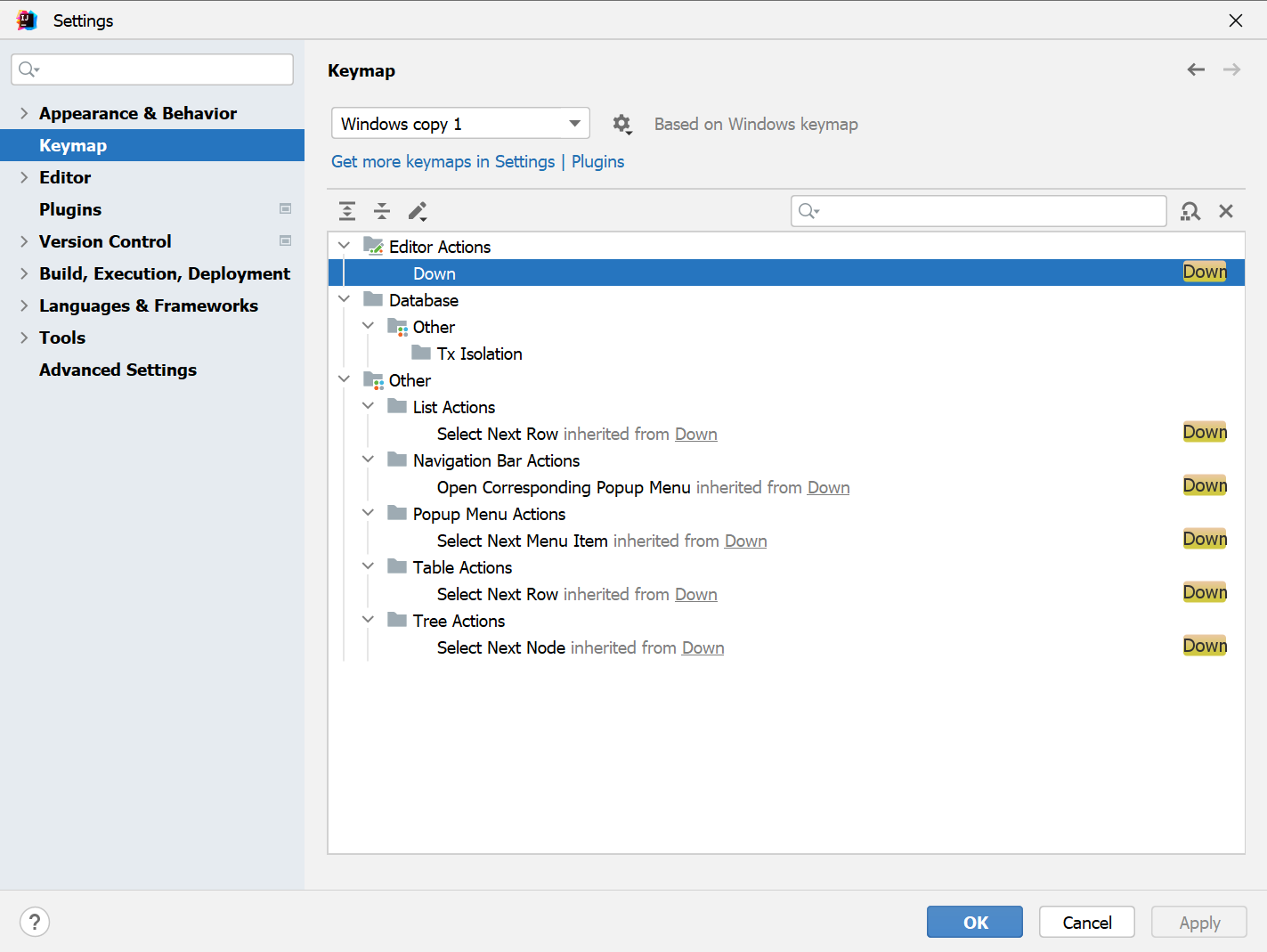Collapse the Navigation Bar Actions group
This screenshot has height=952, width=1267.
[x=368, y=460]
